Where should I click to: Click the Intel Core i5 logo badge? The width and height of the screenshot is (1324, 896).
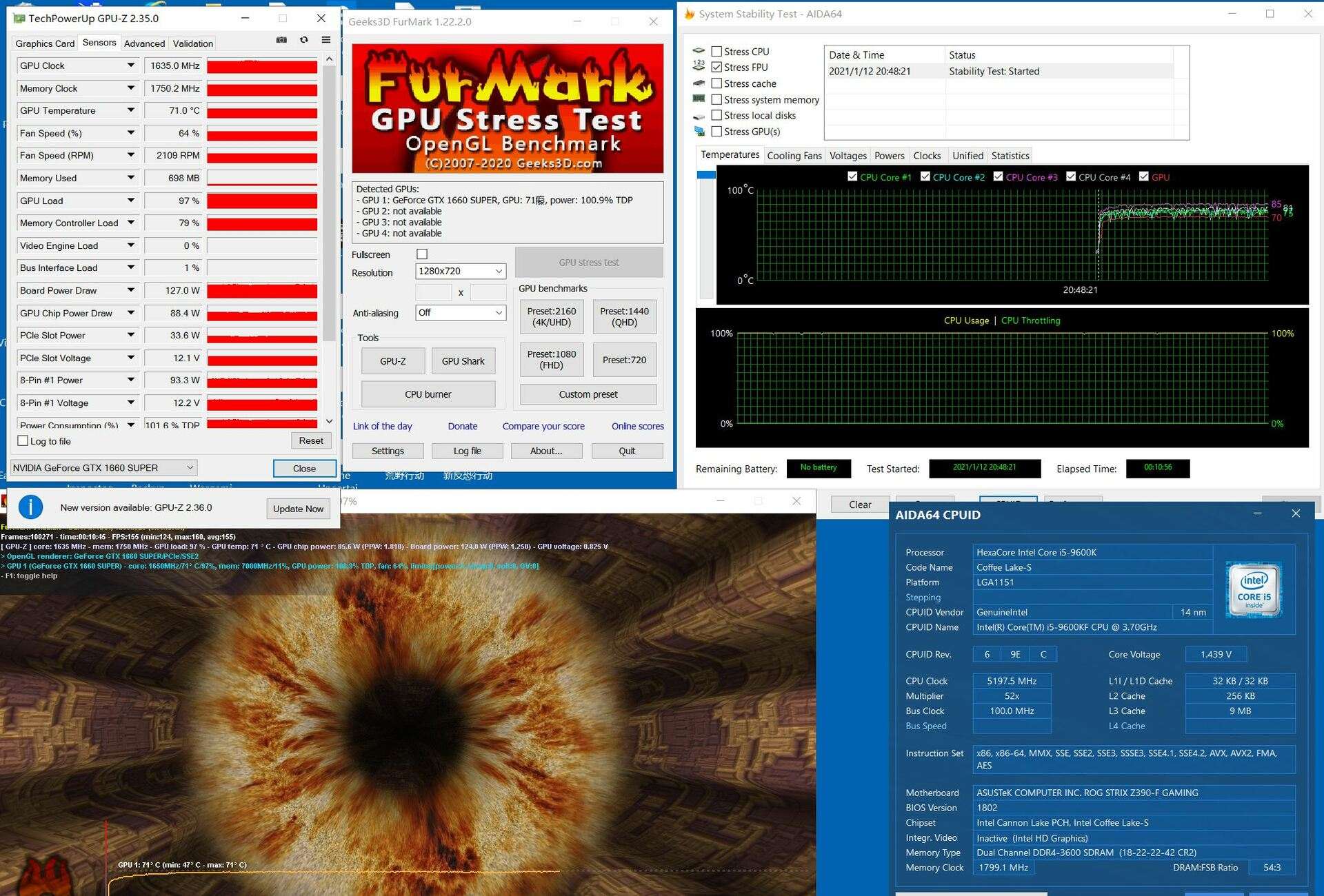coord(1254,590)
